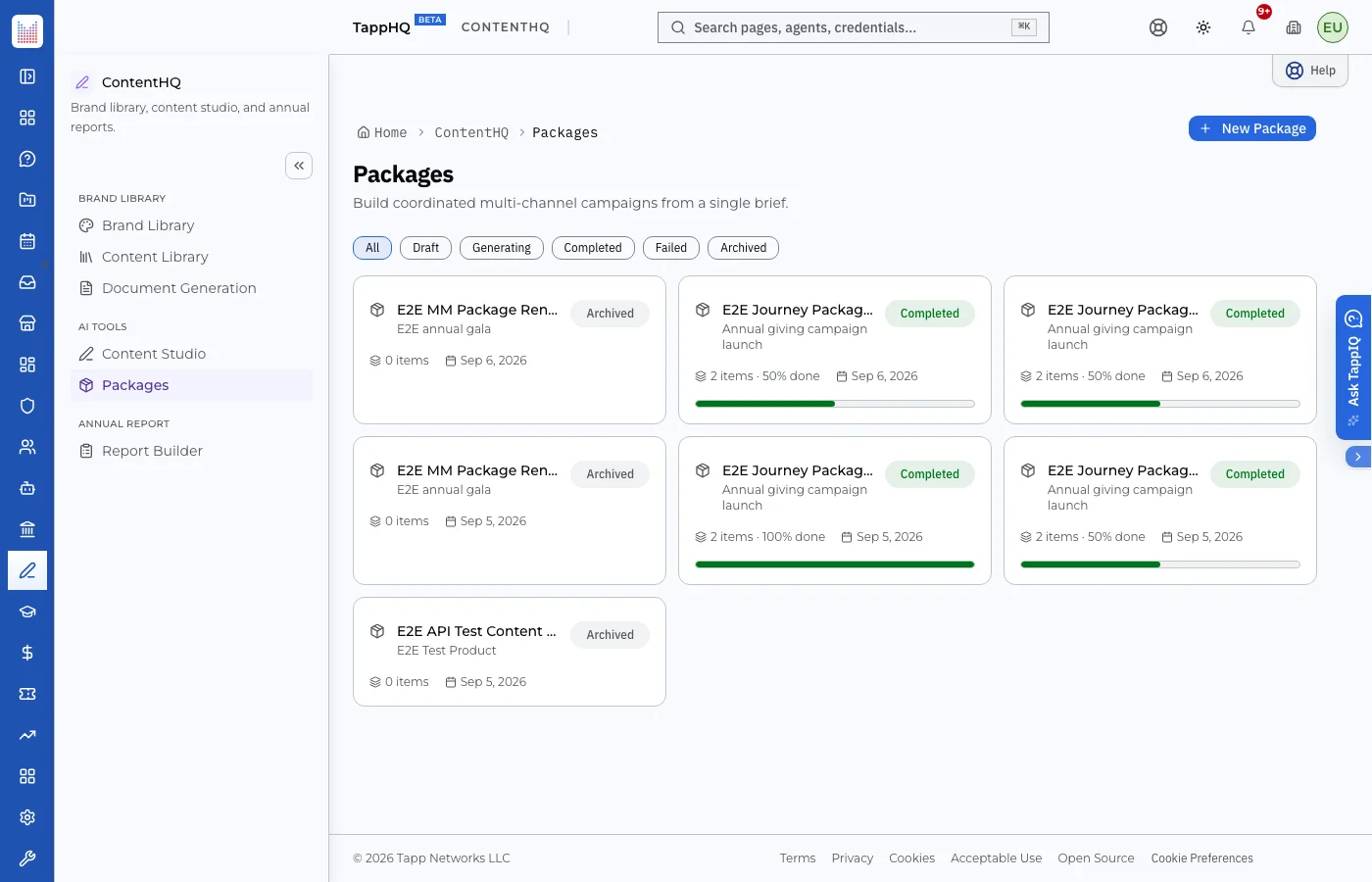Open Content Studio in the sidebar
The image size is (1372, 882).
192,354
